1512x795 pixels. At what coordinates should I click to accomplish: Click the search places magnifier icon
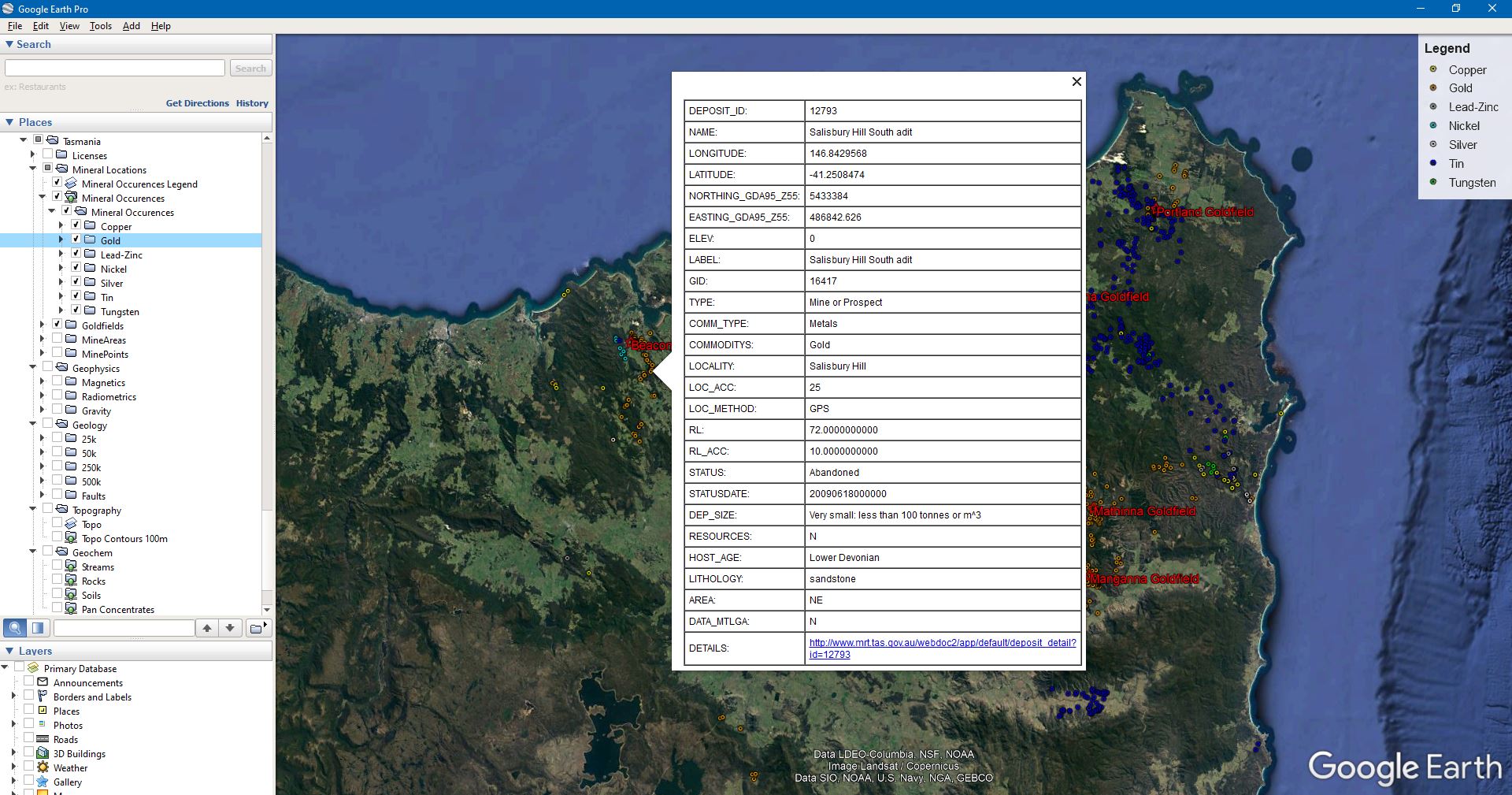coord(14,628)
